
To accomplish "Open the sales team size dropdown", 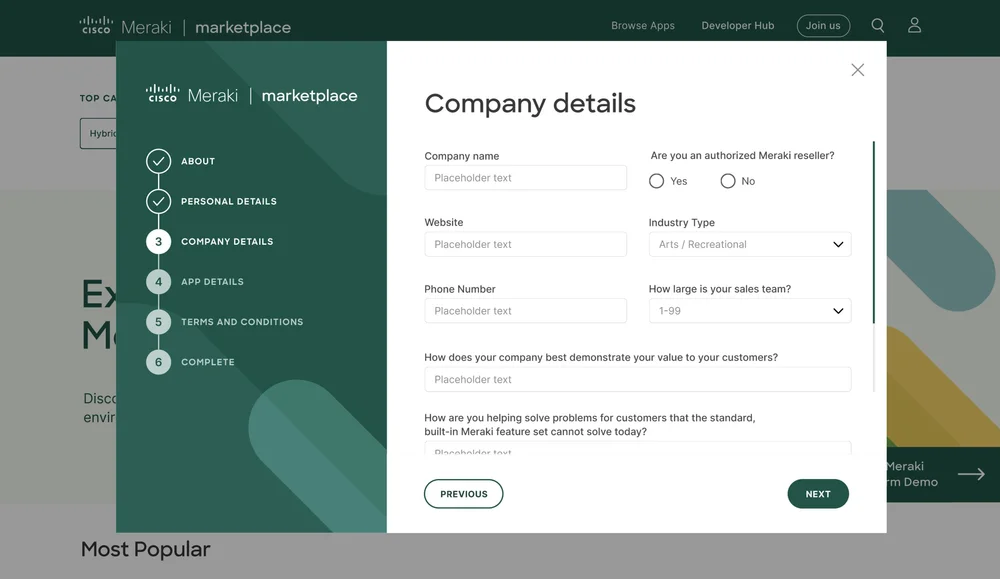I will [749, 311].
